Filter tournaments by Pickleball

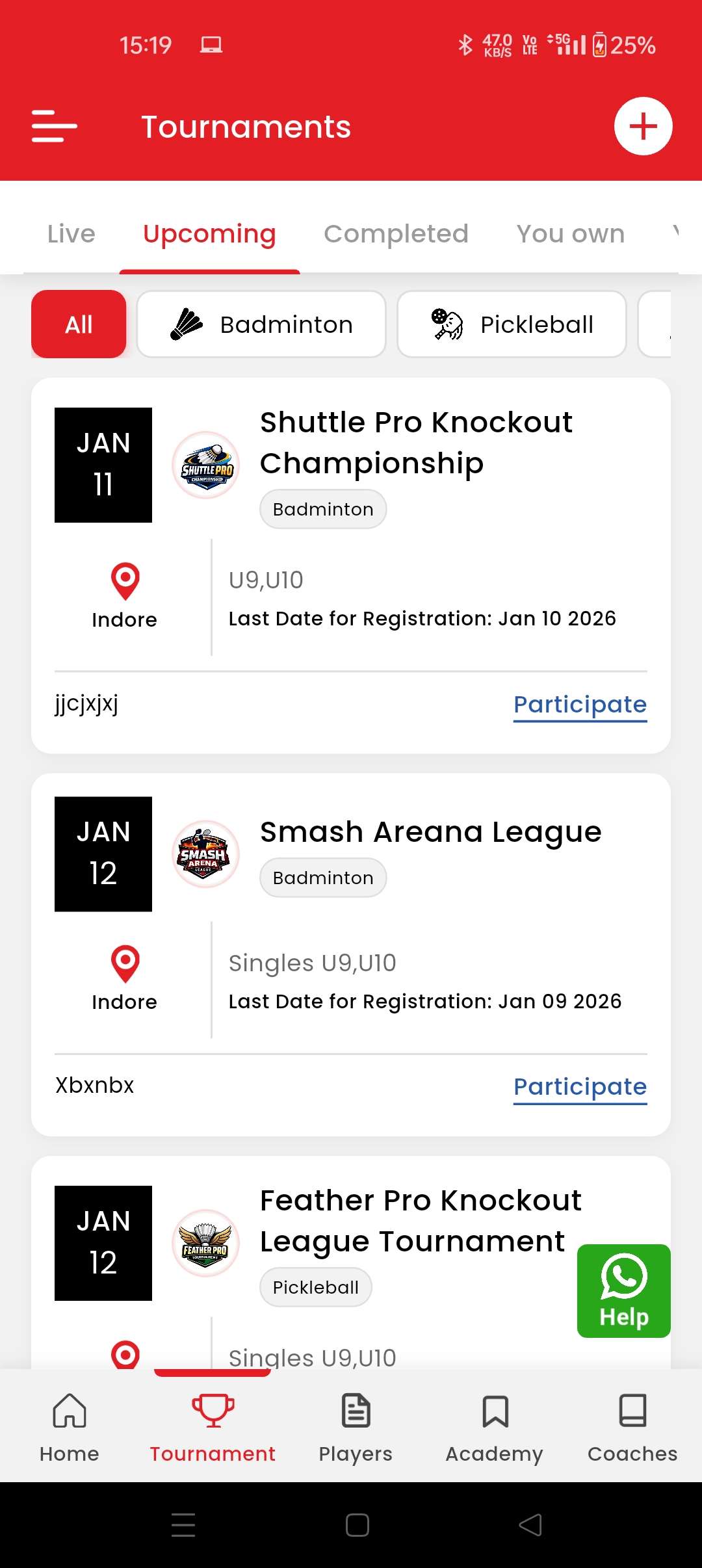pos(512,324)
